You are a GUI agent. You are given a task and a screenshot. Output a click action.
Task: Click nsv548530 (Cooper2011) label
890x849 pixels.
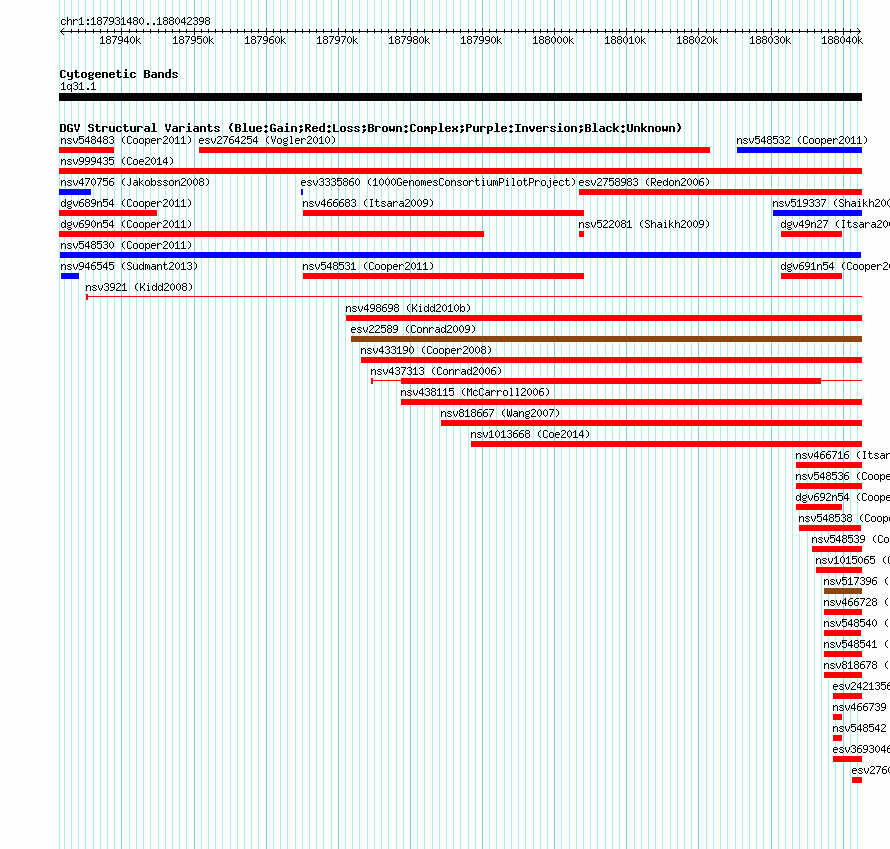click(126, 245)
